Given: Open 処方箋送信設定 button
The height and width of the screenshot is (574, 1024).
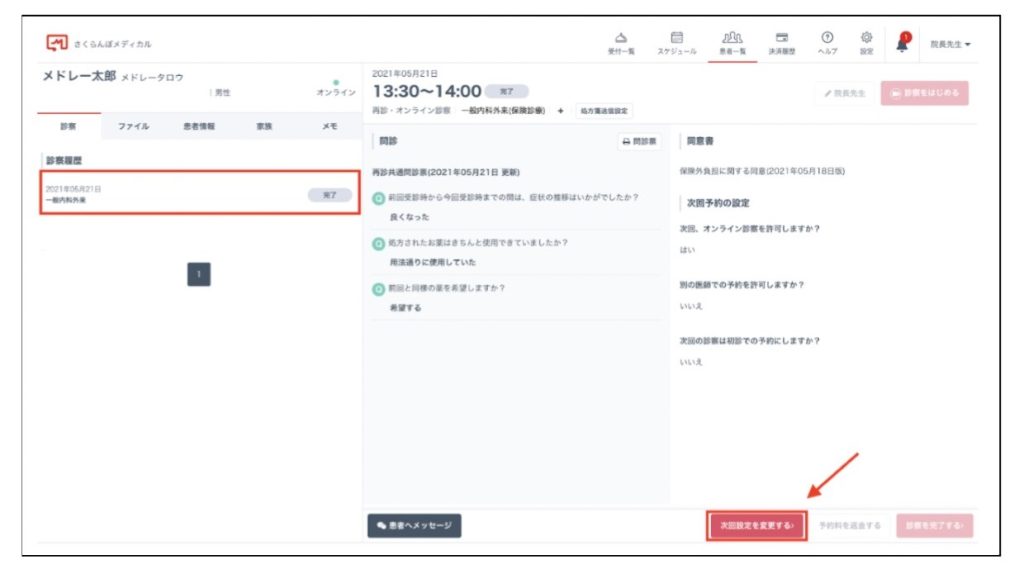Looking at the screenshot, I should click(605, 111).
